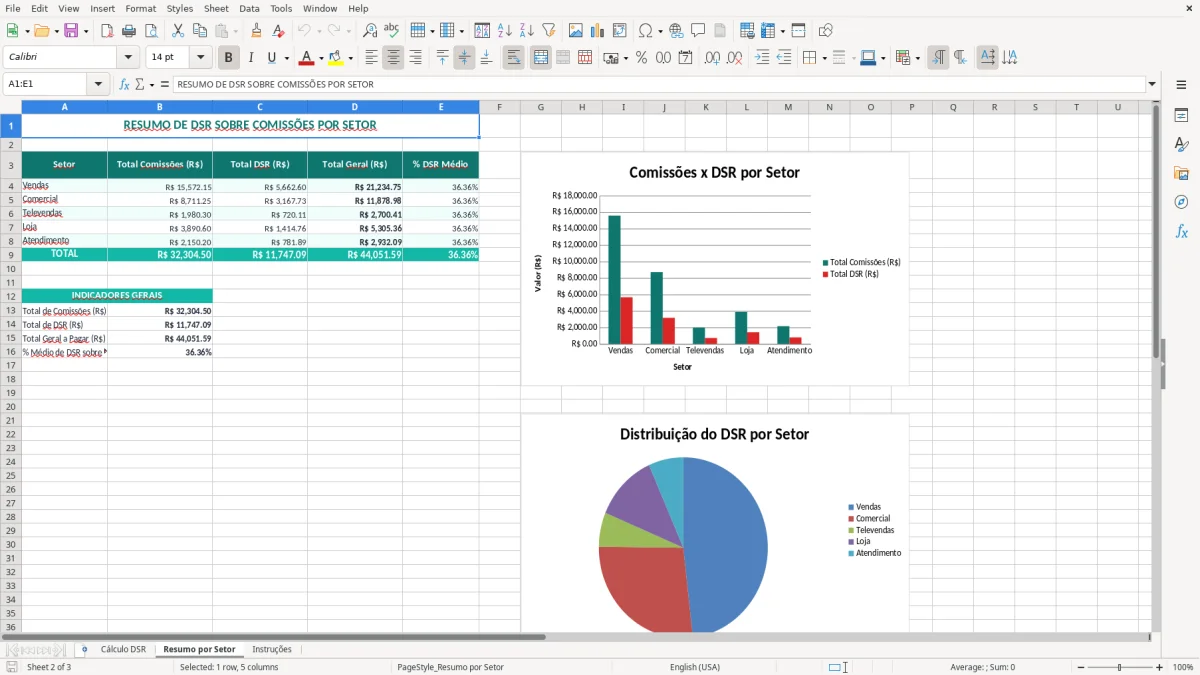Image resolution: width=1200 pixels, height=675 pixels.
Task: Open the Background Color dropdown arrow
Action: (x=350, y=58)
